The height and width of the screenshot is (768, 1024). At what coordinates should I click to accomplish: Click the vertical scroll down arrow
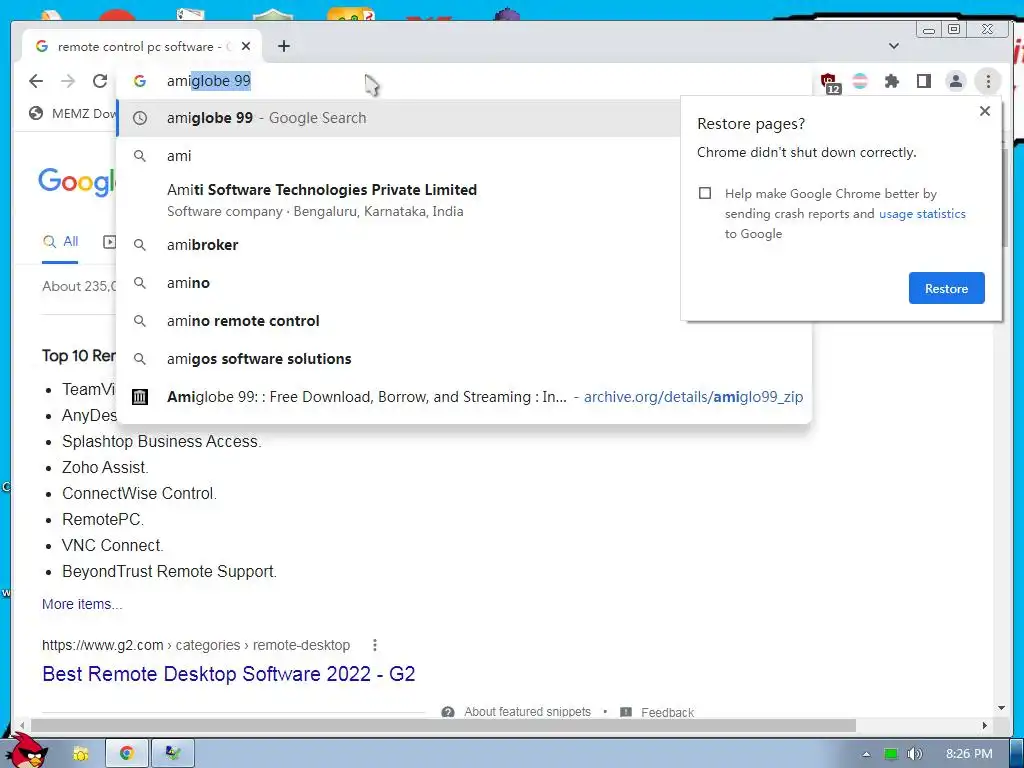[1002, 708]
